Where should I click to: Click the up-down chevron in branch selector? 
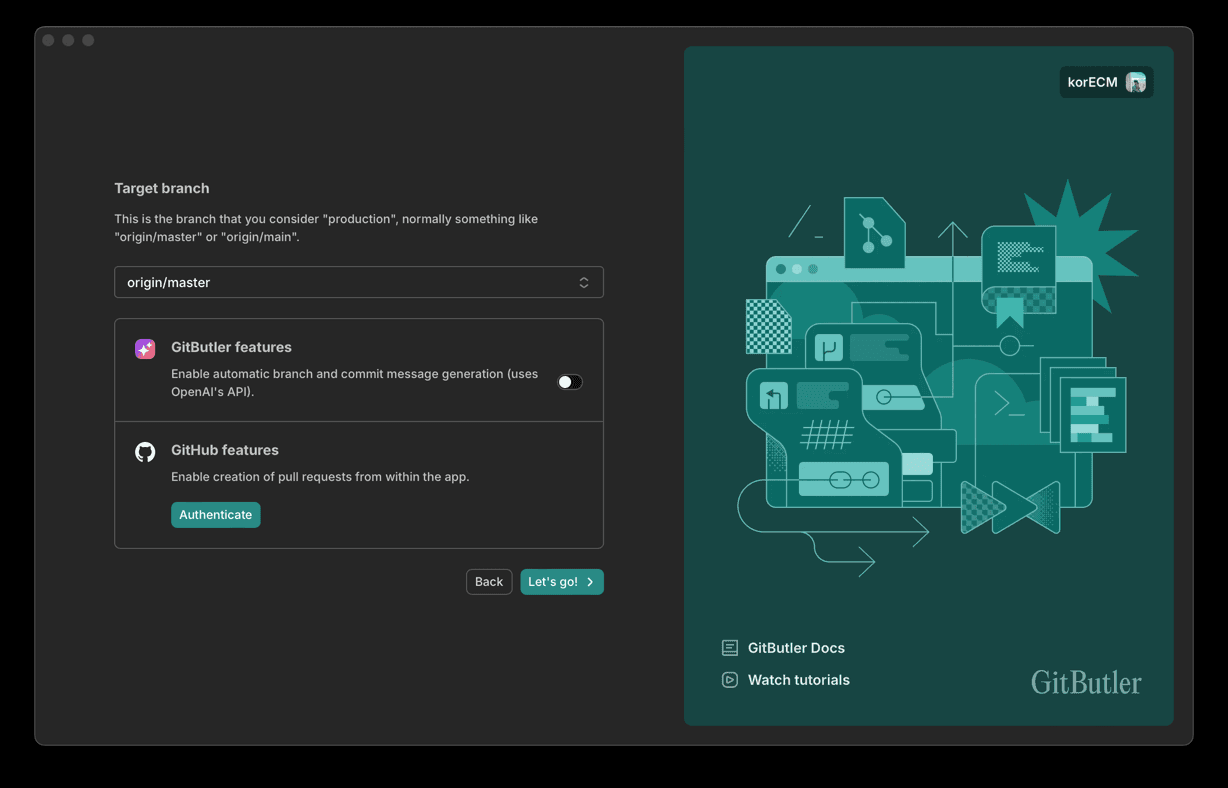pyautogui.click(x=584, y=283)
